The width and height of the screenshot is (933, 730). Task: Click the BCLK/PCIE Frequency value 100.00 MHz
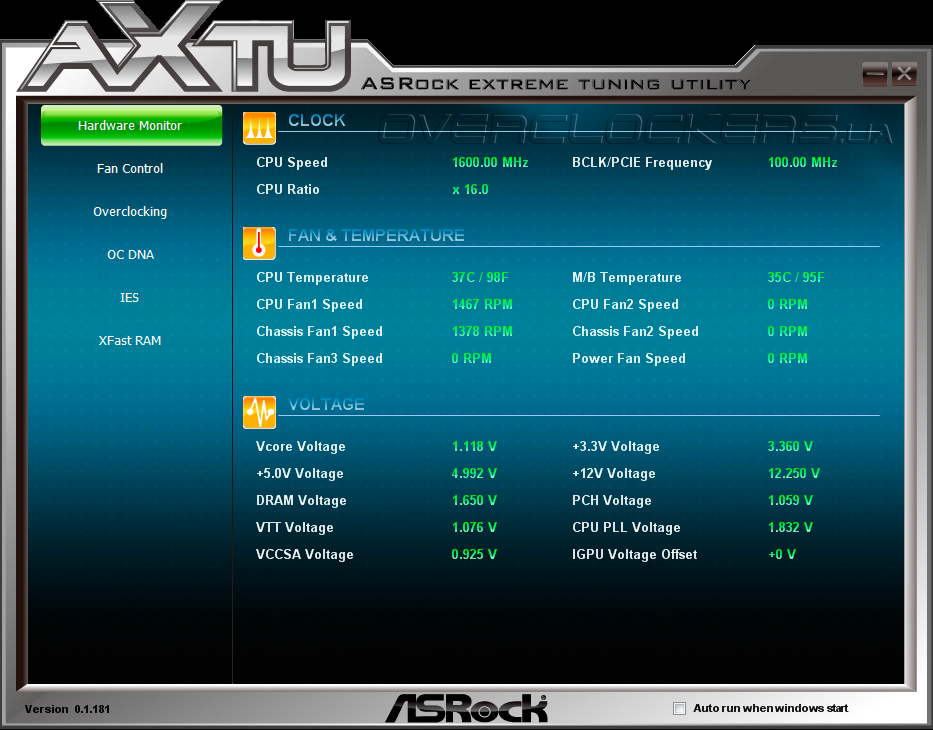pyautogui.click(x=803, y=162)
